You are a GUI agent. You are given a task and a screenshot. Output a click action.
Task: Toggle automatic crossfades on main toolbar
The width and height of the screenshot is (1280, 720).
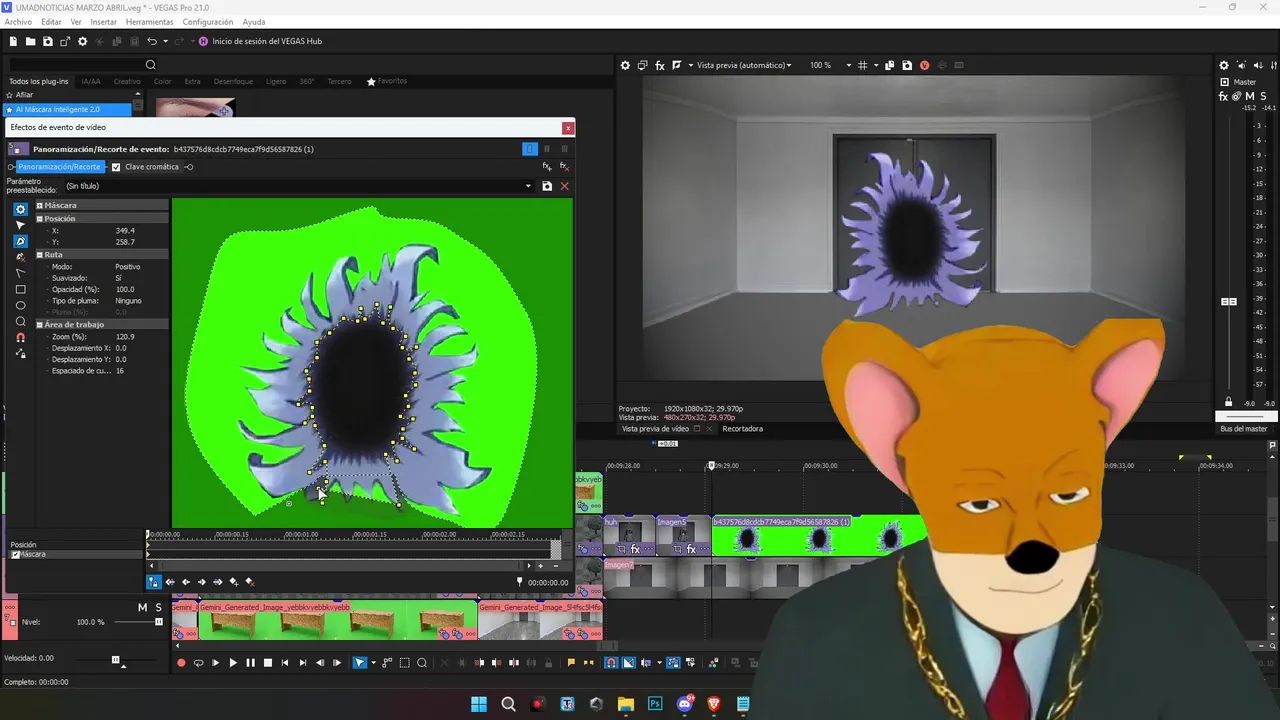tap(628, 662)
